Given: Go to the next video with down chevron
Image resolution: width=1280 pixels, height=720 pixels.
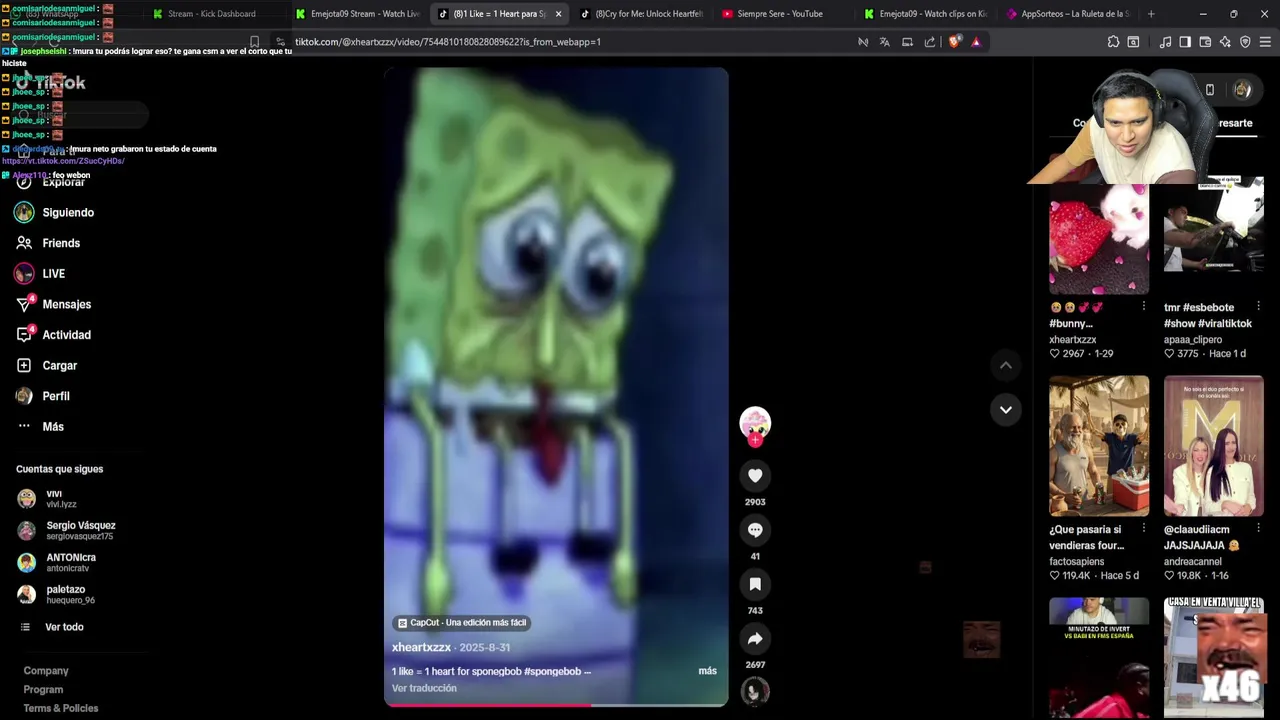Looking at the screenshot, I should click(x=1005, y=409).
